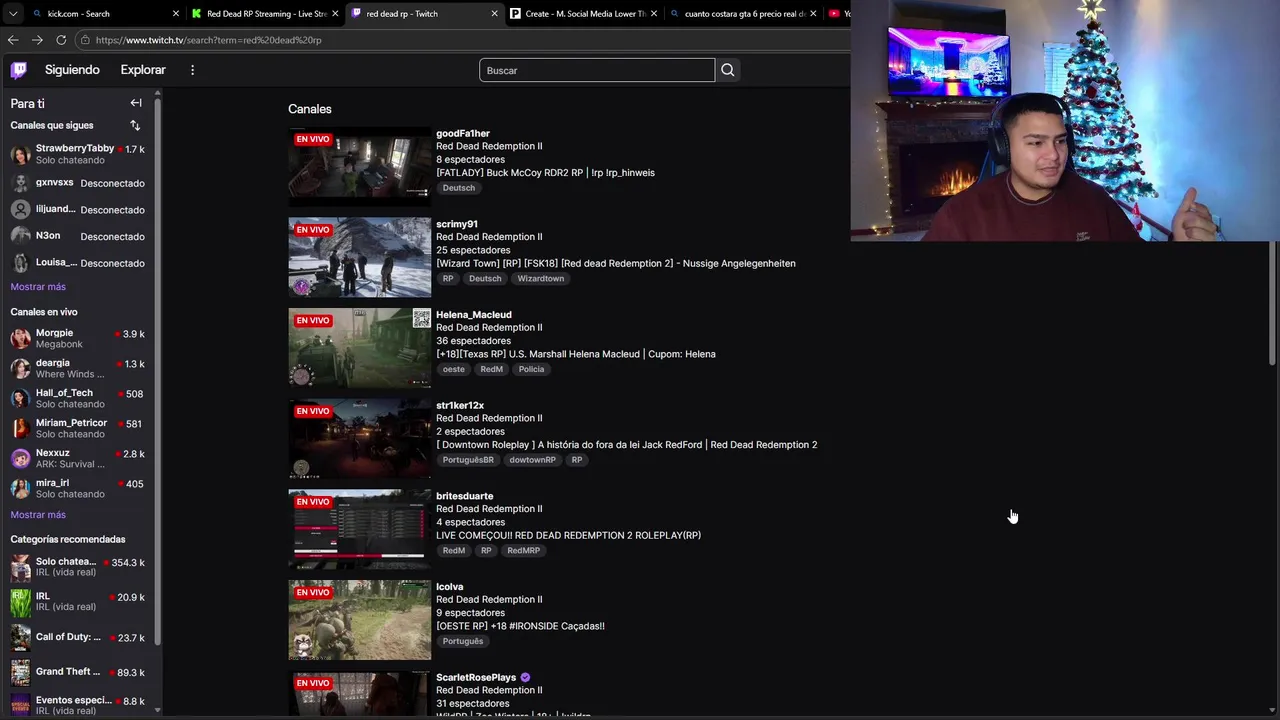Open the three-dot more options menu

[x=192, y=70]
